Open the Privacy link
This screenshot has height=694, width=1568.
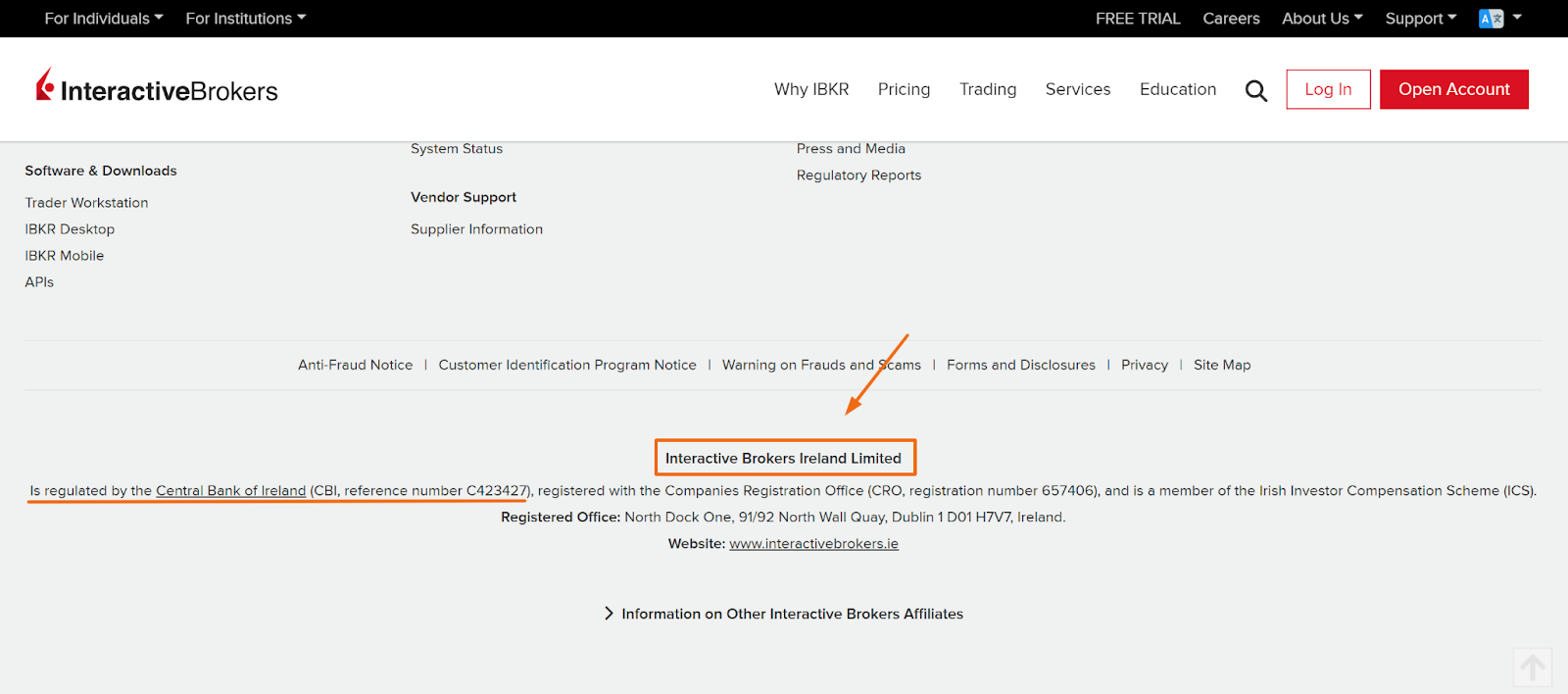1145,365
